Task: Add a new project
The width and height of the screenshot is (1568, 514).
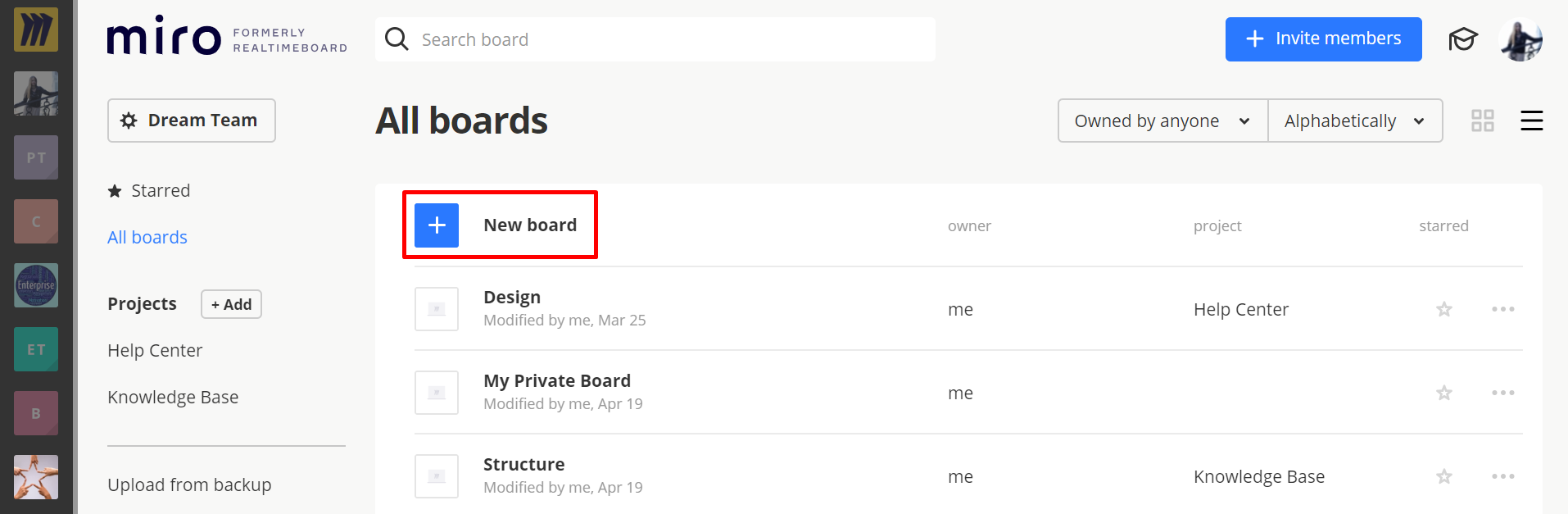Action: point(231,304)
